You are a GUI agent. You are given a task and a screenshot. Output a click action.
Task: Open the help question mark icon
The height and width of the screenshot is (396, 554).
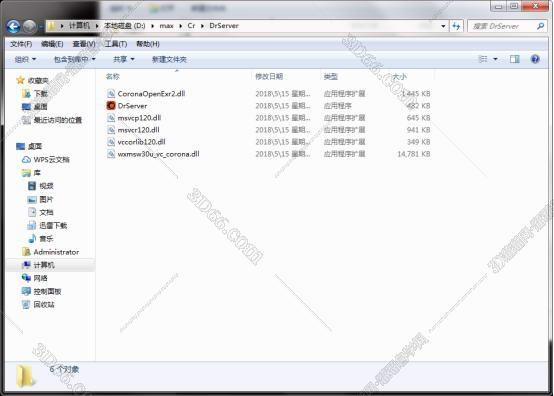pyautogui.click(x=535, y=59)
